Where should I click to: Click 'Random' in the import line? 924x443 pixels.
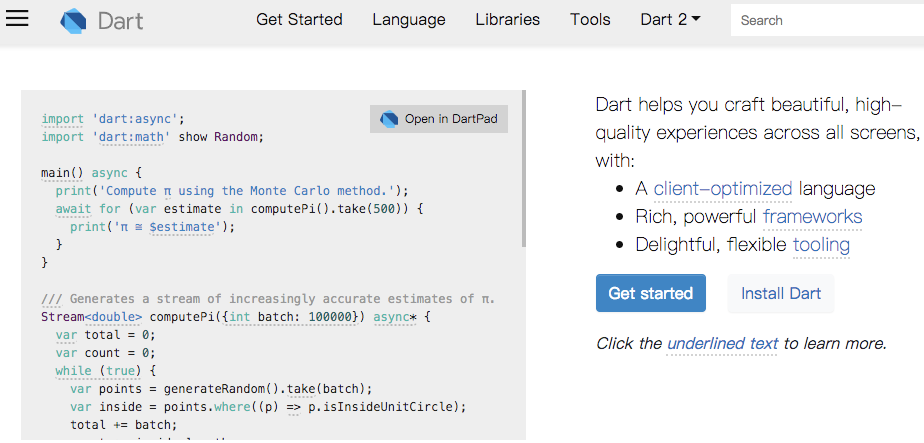coord(236,137)
